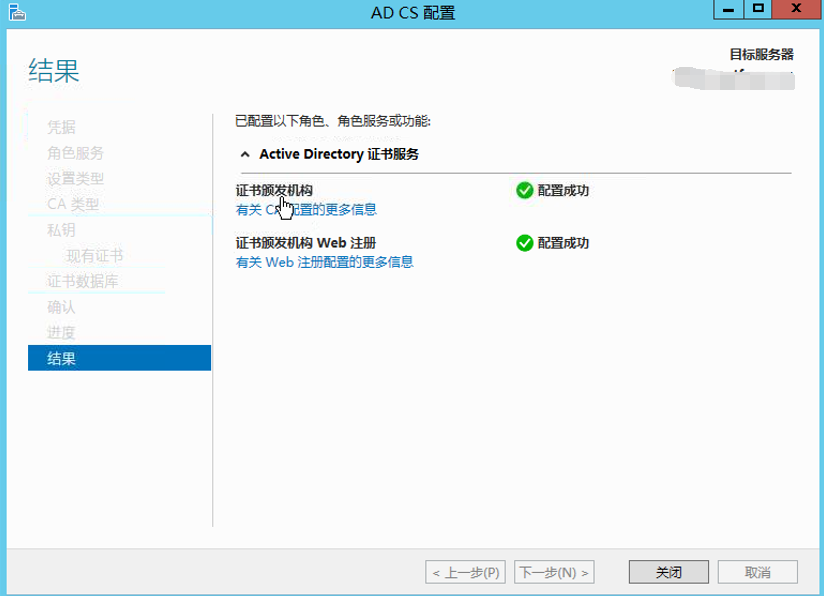Select 确认 step in sidebar

[x=61, y=307]
